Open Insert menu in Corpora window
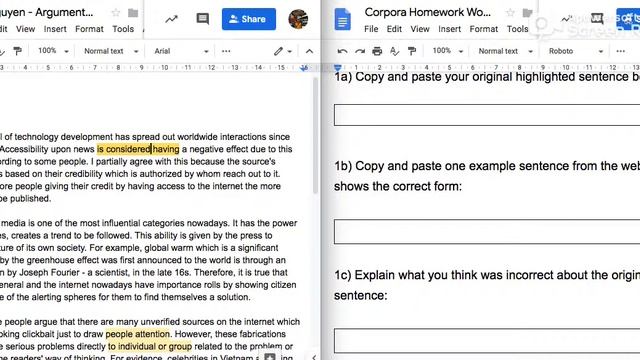 (449, 29)
